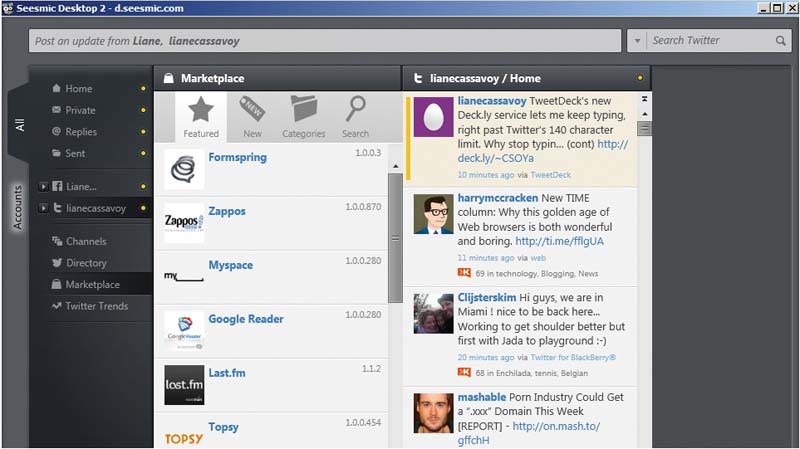Click the Google Reader app icon
The height and width of the screenshot is (449, 800).
184,330
